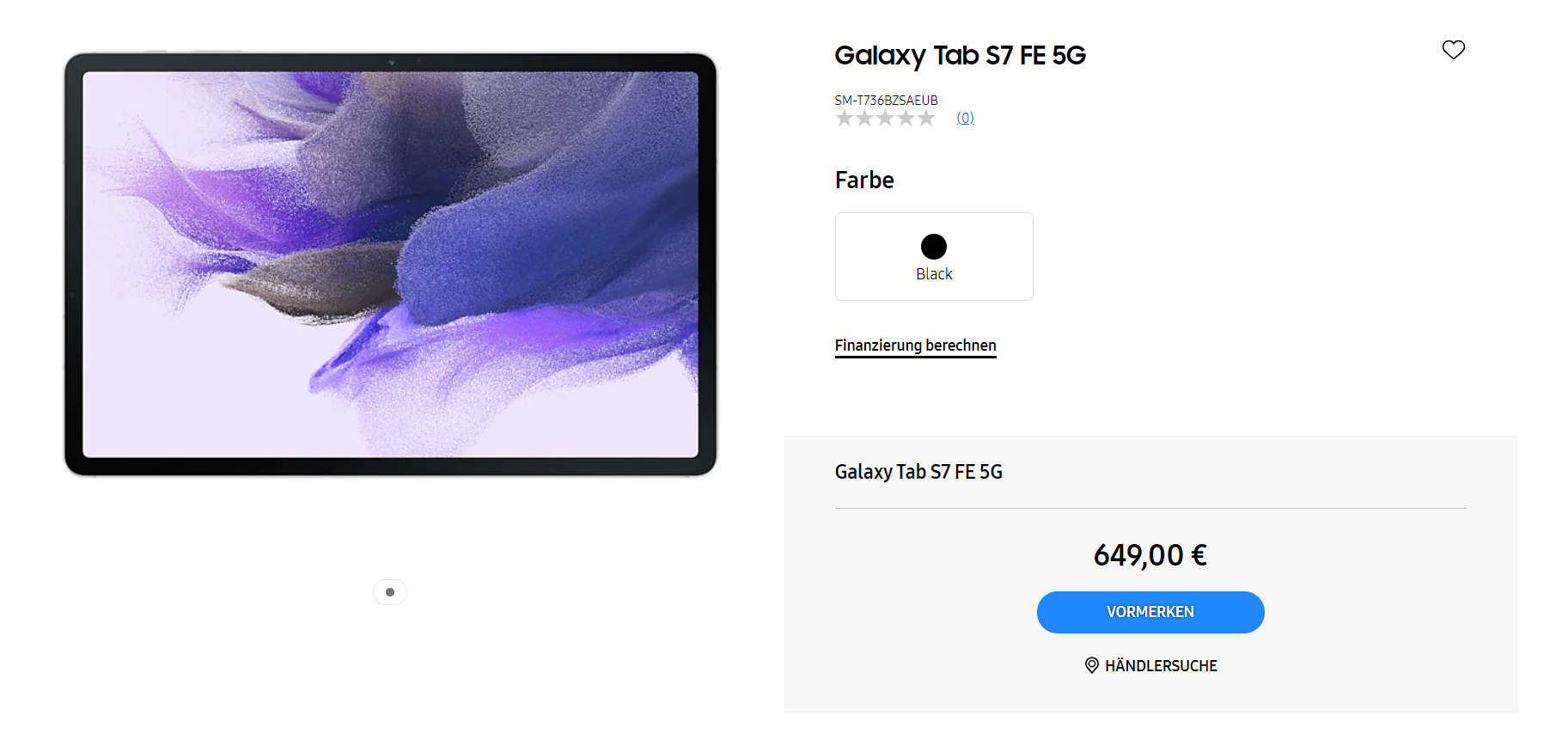
Task: Click the third rating star
Action: 885,119
